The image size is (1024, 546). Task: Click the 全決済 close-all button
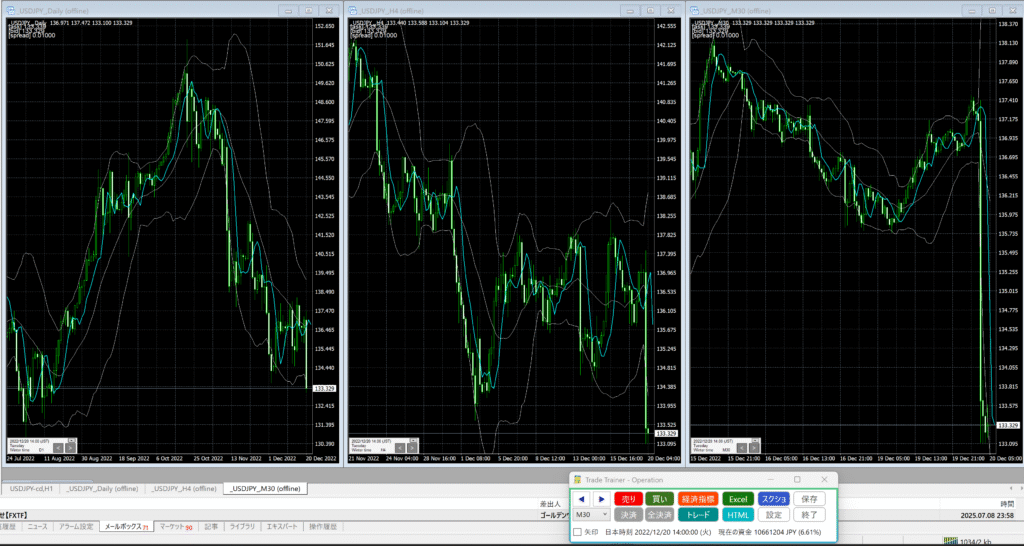click(x=660, y=515)
